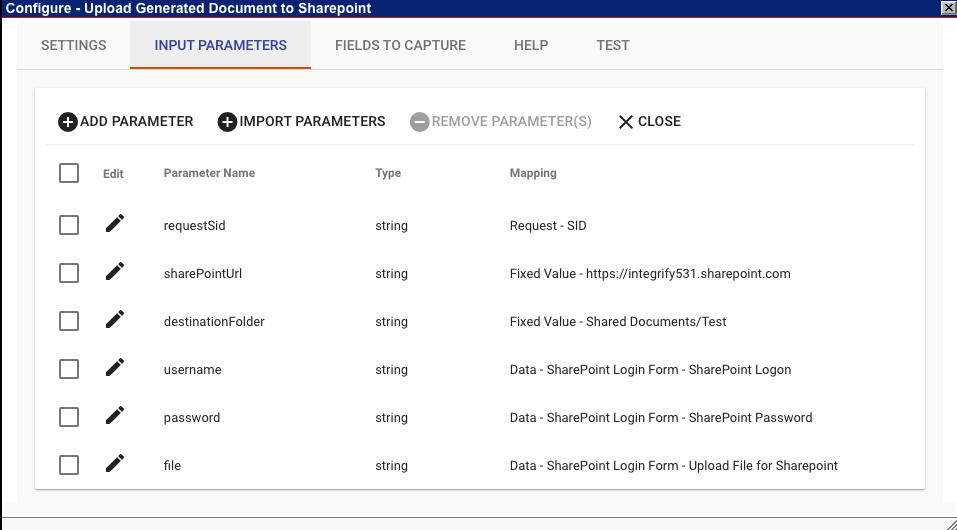Click pencil icon for sharePointUrl row

[x=115, y=272]
